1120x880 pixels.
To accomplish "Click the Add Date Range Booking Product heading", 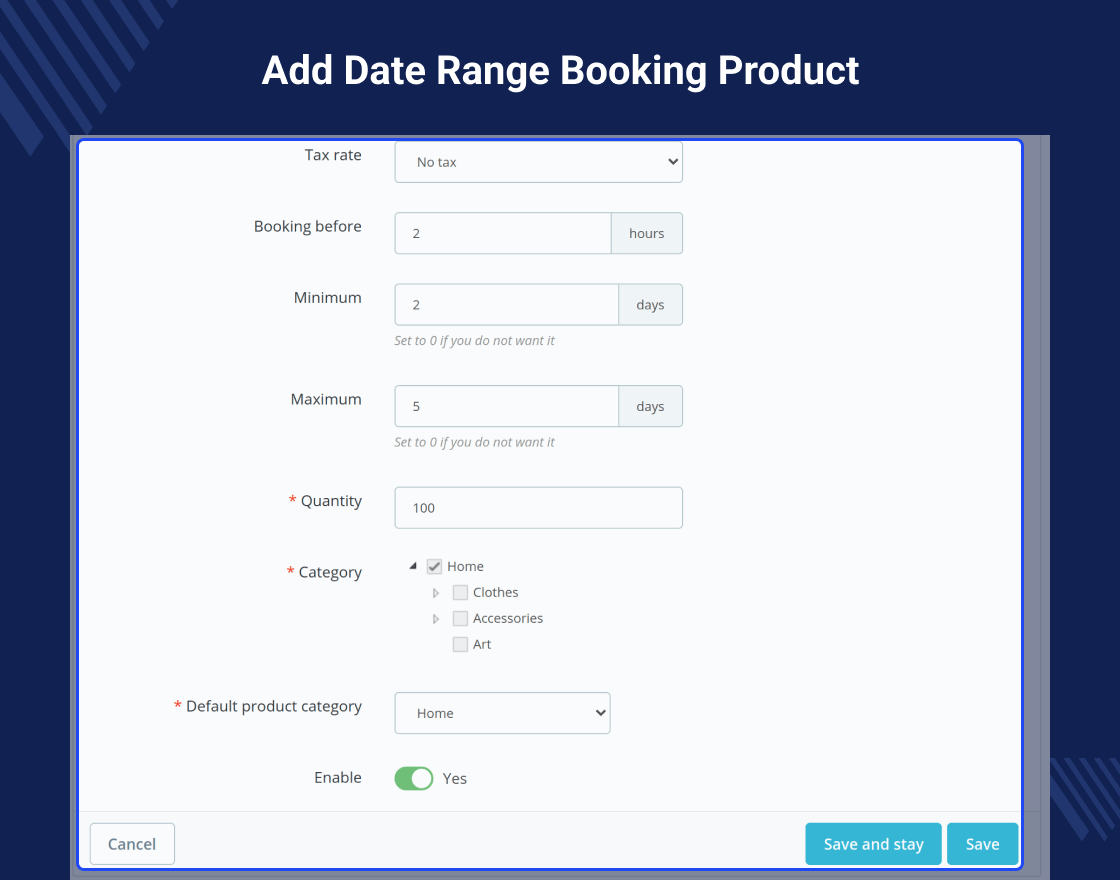I will 560,70.
